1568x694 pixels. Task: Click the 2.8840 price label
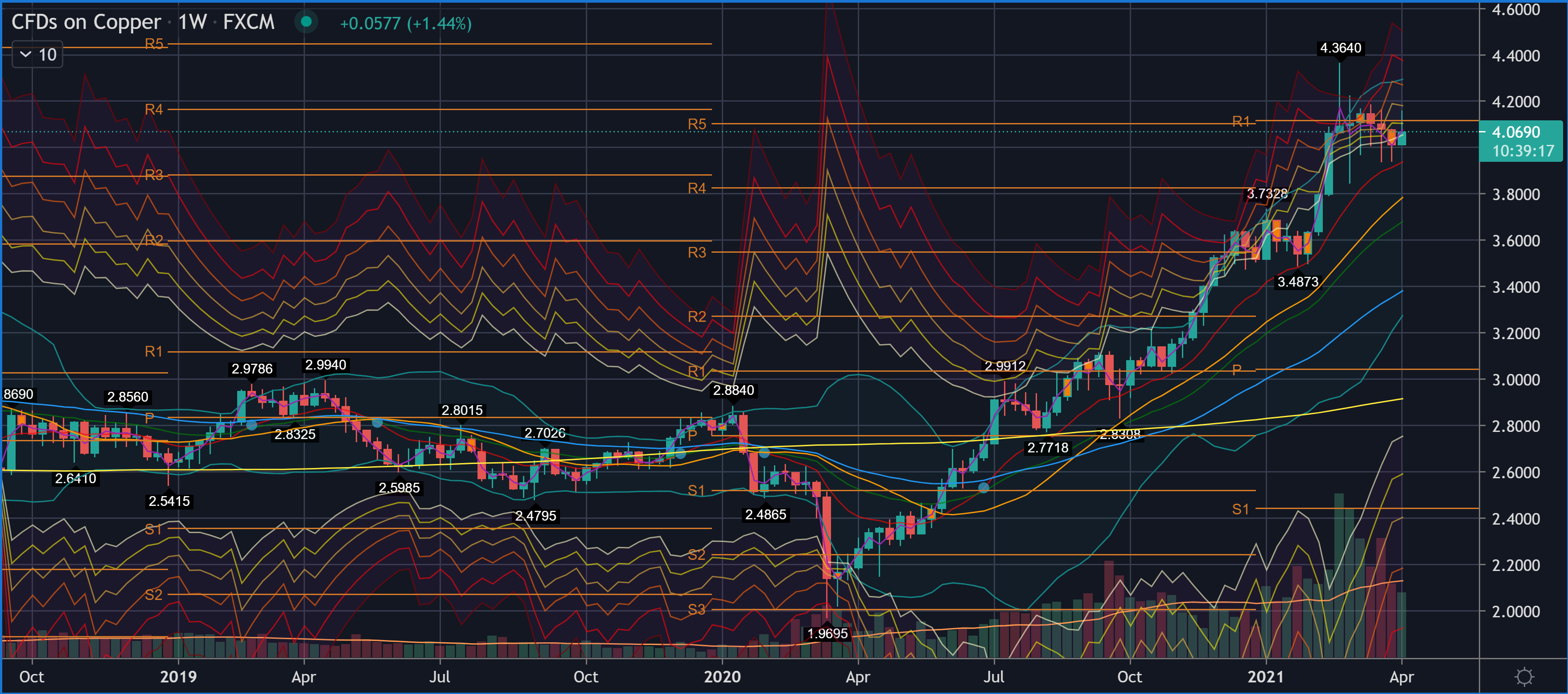pyautogui.click(x=733, y=390)
